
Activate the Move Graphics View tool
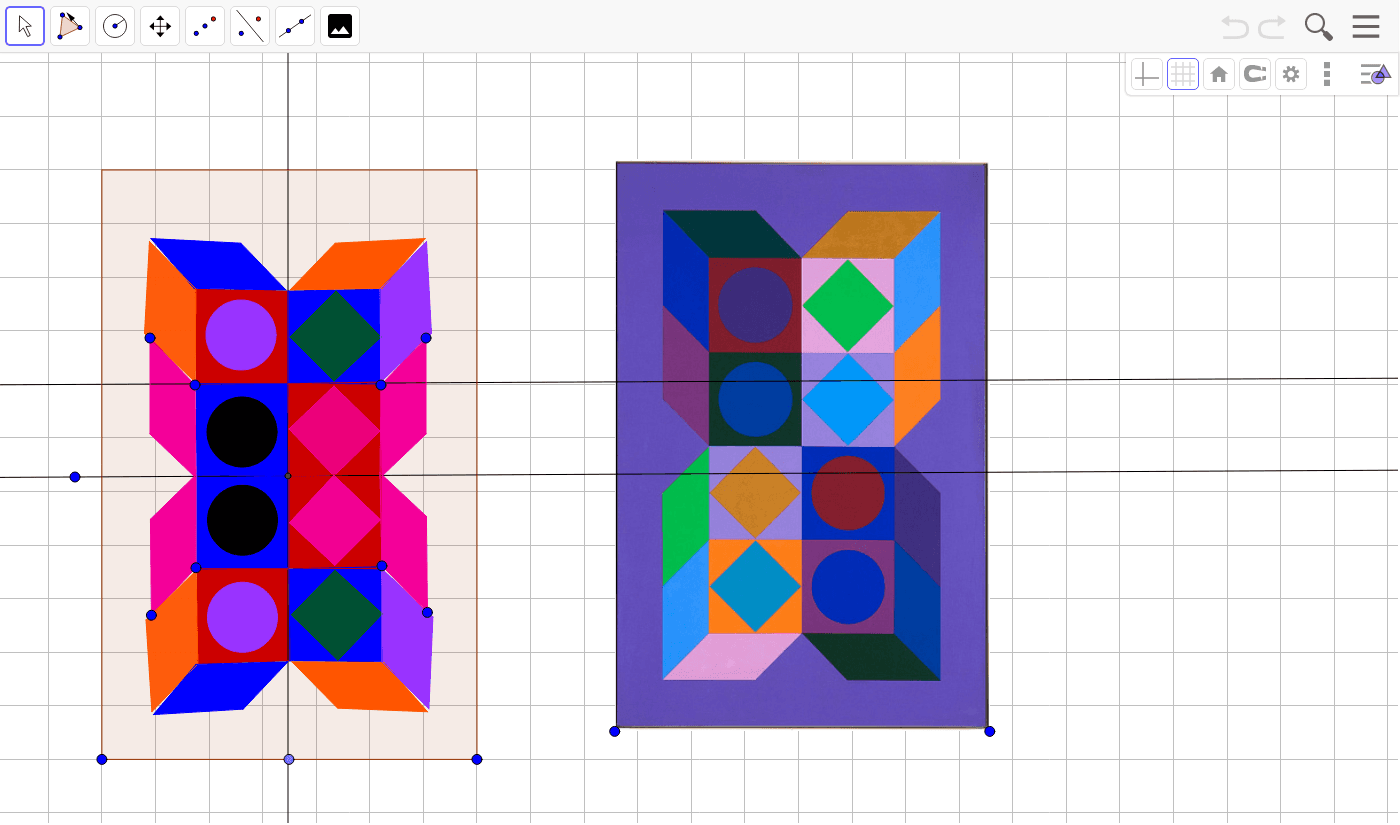(x=160, y=26)
